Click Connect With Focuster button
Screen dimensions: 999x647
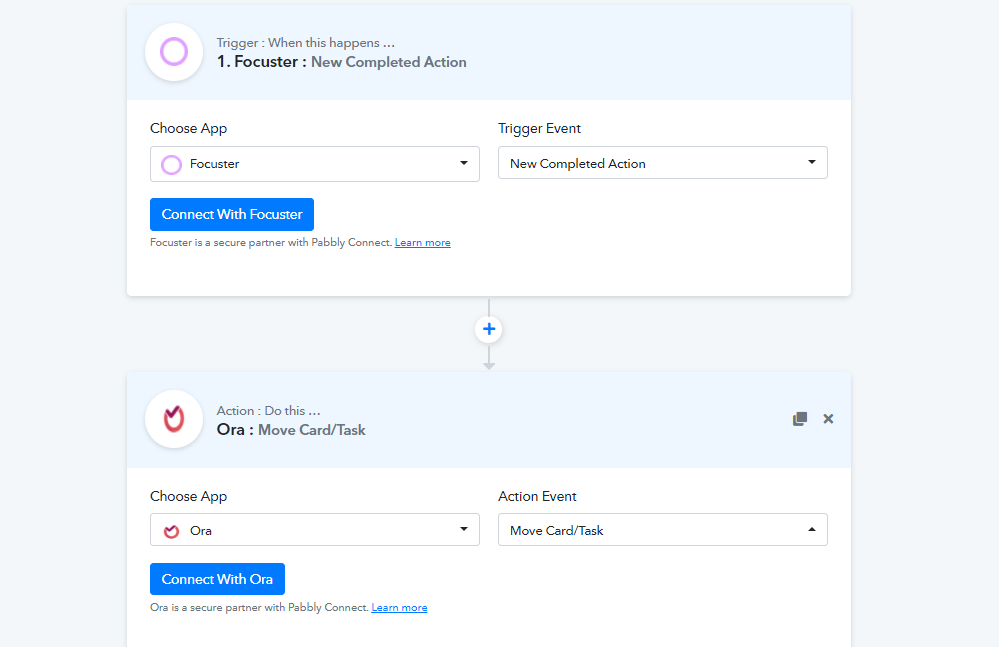coord(232,215)
